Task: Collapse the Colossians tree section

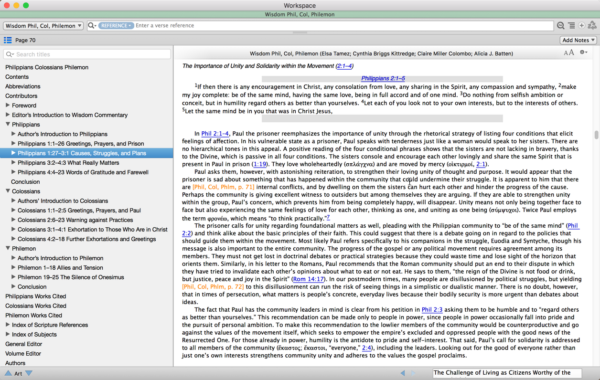Action: coord(7,191)
